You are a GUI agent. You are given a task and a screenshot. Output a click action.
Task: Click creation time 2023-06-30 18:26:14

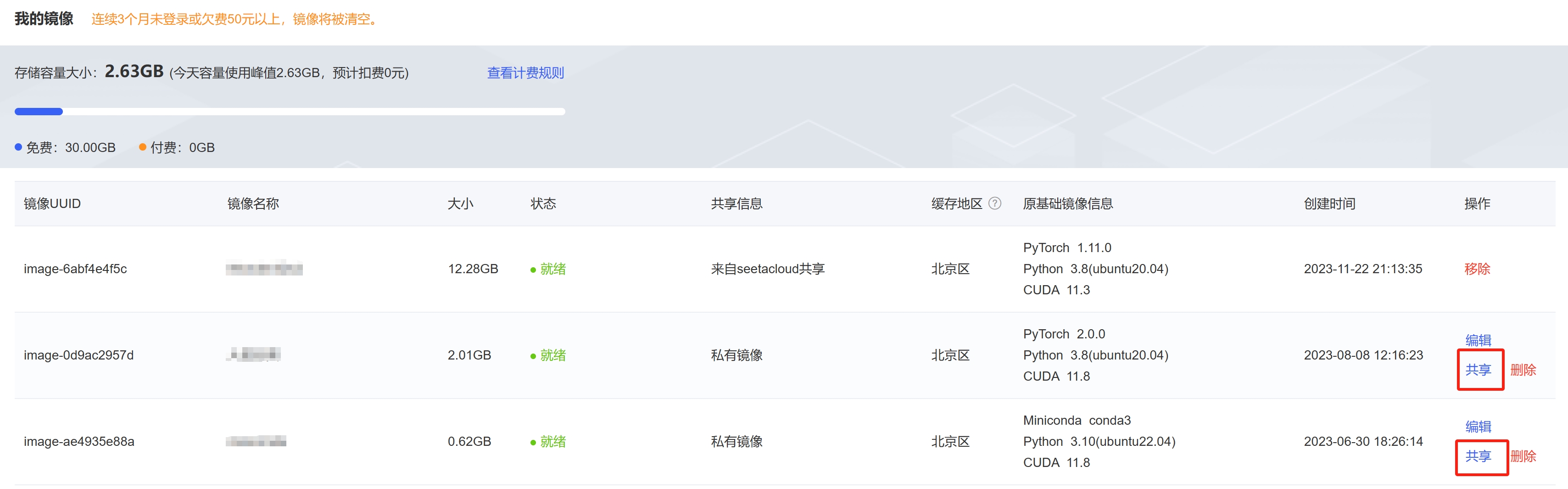[1363, 442]
